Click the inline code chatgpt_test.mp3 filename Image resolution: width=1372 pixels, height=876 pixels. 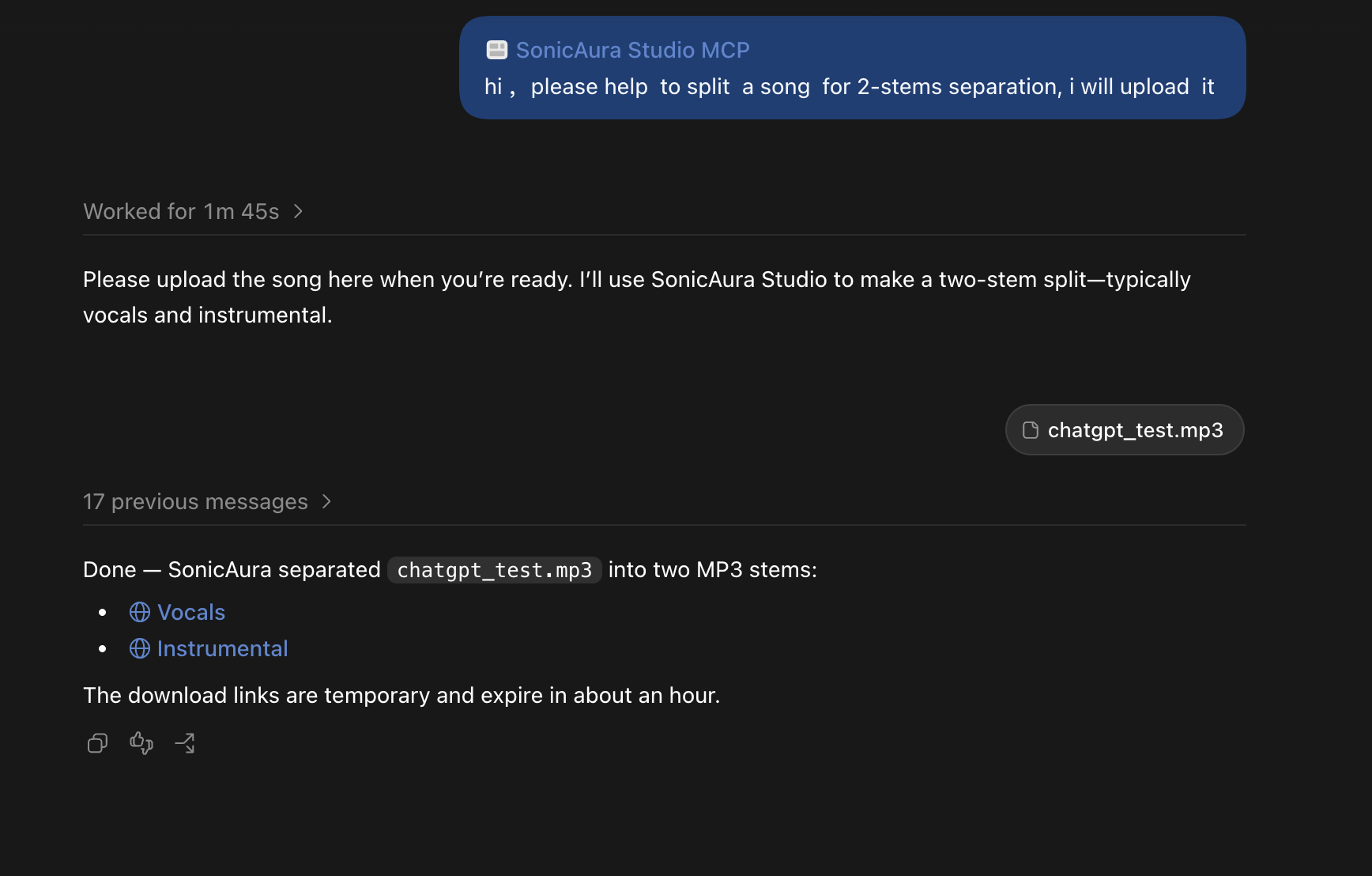point(495,570)
